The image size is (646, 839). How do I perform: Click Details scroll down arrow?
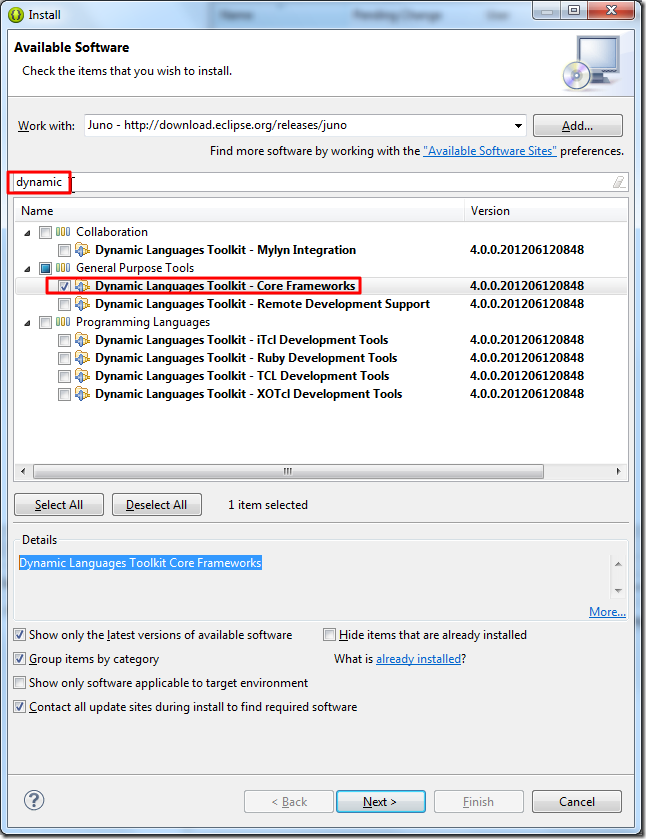pyautogui.click(x=618, y=591)
